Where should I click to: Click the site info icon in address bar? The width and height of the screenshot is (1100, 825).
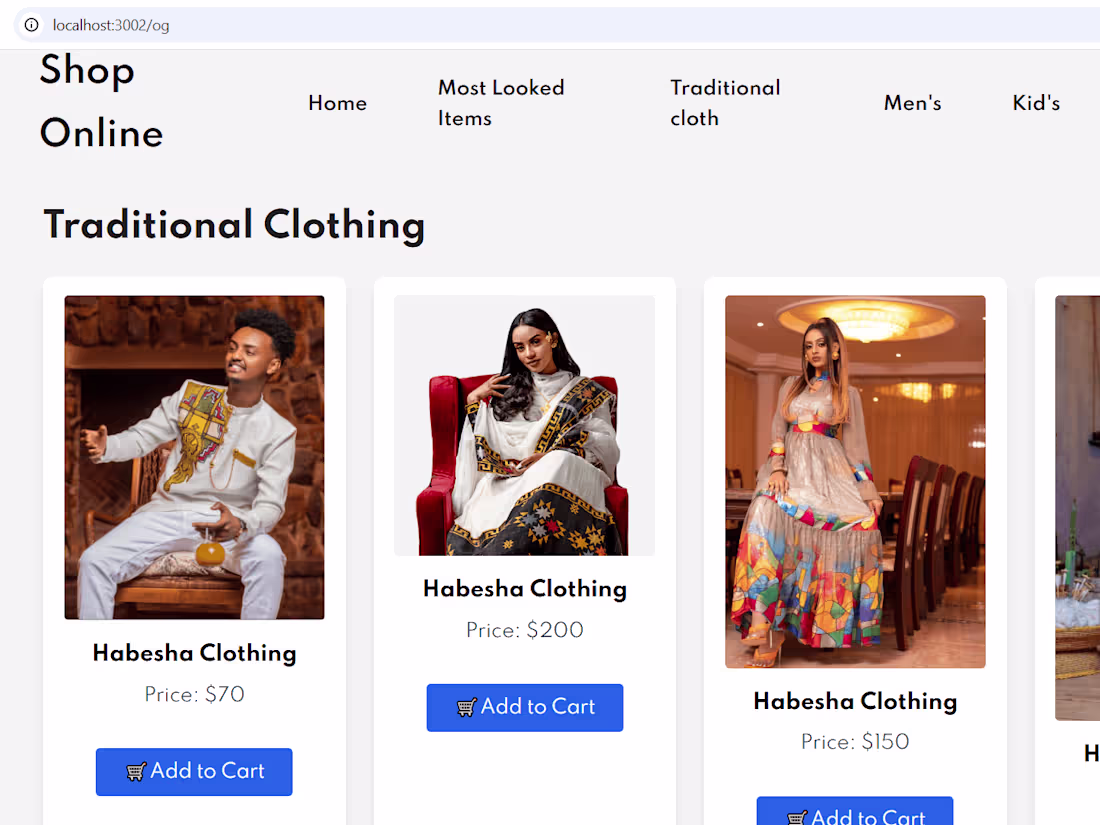click(x=32, y=25)
